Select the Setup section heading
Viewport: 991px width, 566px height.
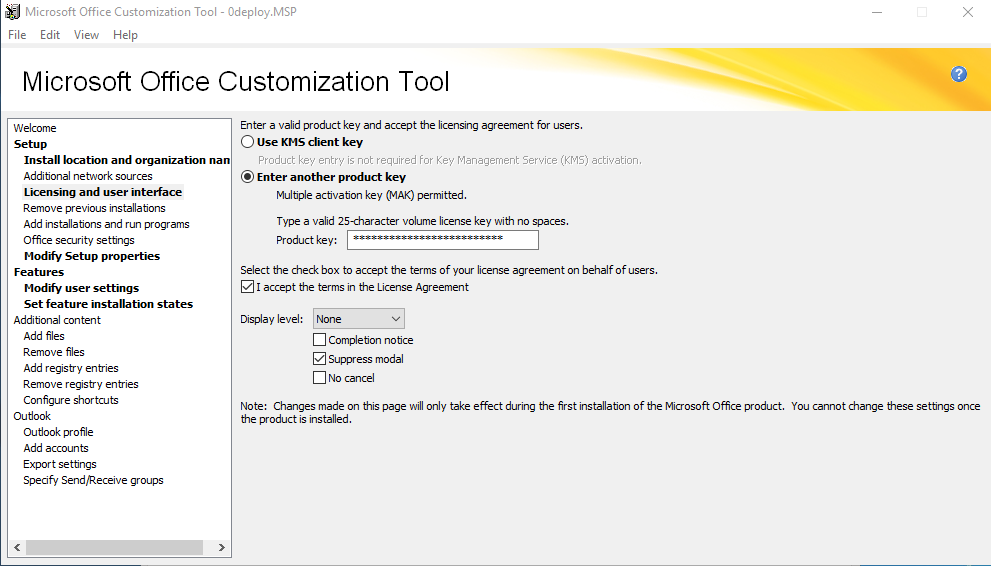coord(30,144)
